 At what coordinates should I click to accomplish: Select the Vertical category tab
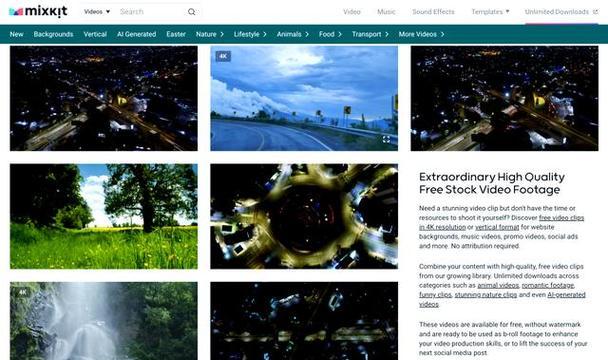(95, 34)
